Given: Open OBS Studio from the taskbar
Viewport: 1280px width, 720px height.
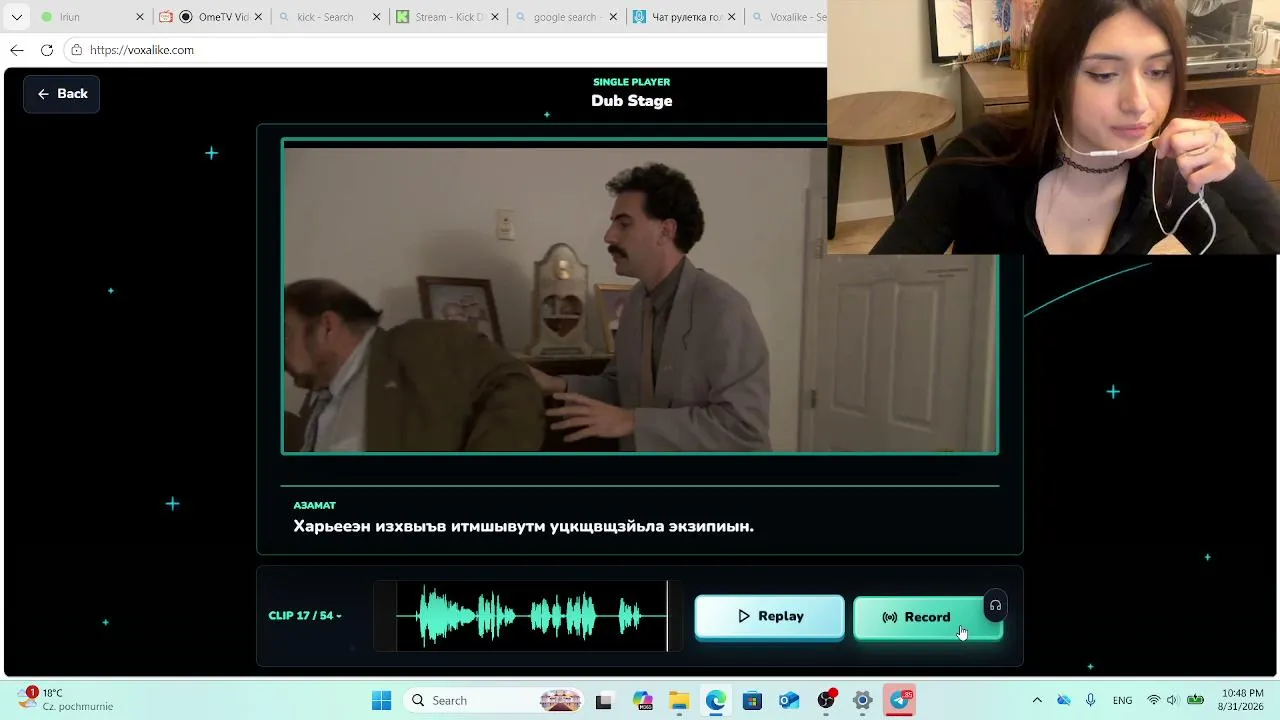Looking at the screenshot, I should click(826, 700).
